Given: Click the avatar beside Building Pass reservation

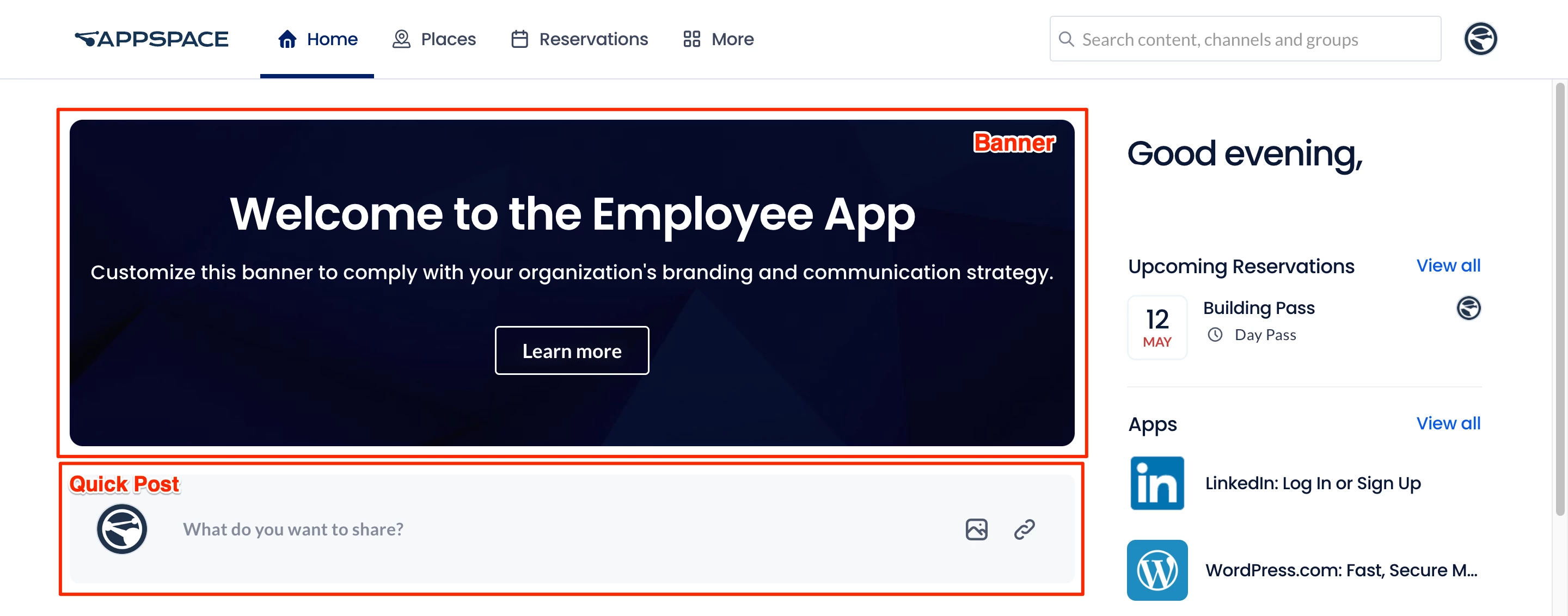Looking at the screenshot, I should coord(1468,307).
